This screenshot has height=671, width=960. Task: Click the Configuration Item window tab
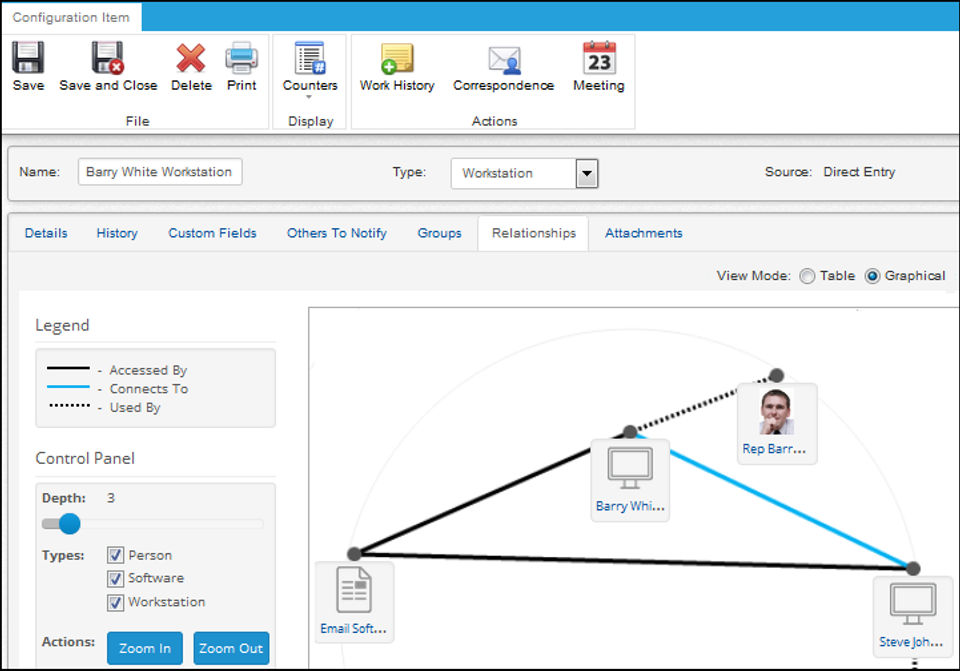[71, 17]
